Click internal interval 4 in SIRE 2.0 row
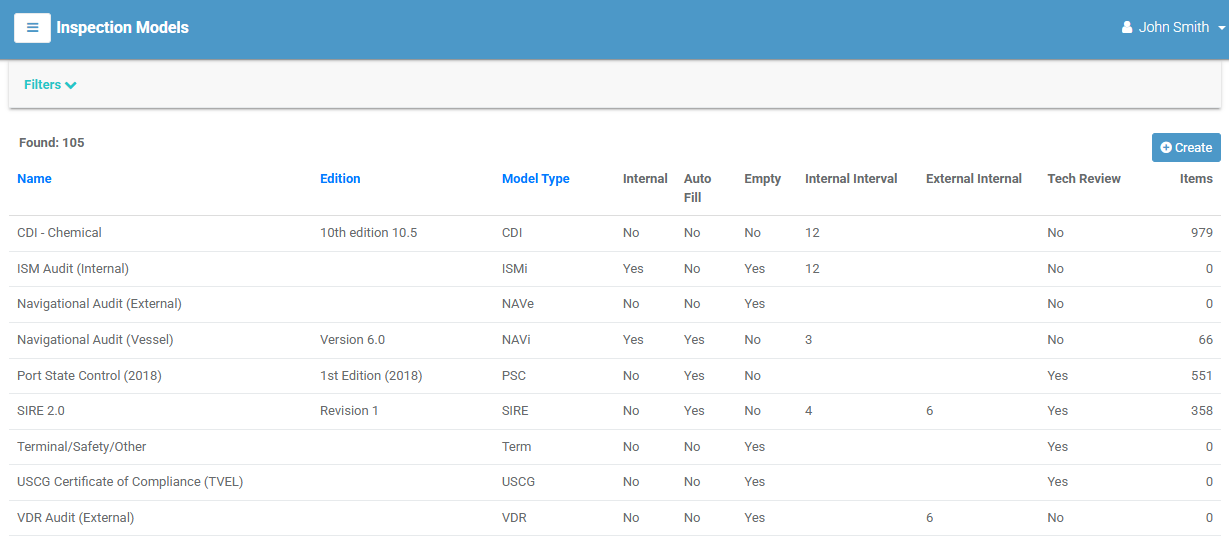 [809, 411]
